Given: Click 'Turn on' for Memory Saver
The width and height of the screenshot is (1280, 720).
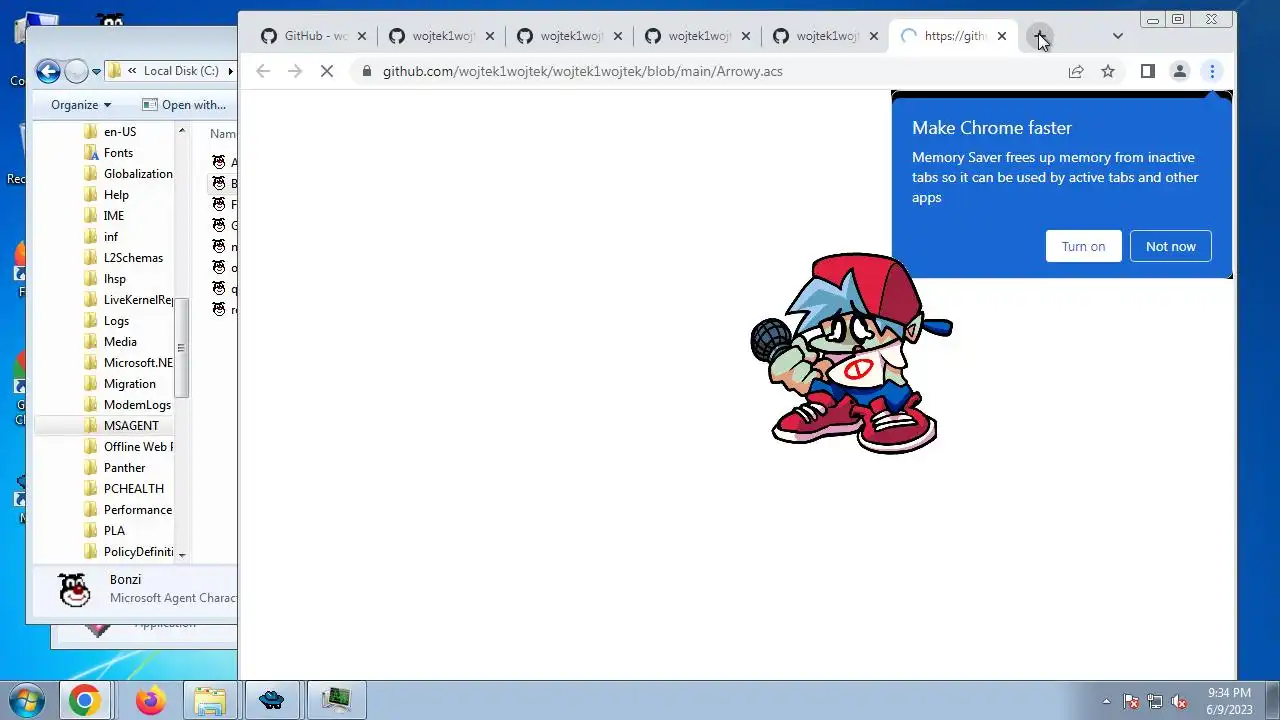Looking at the screenshot, I should (1083, 246).
